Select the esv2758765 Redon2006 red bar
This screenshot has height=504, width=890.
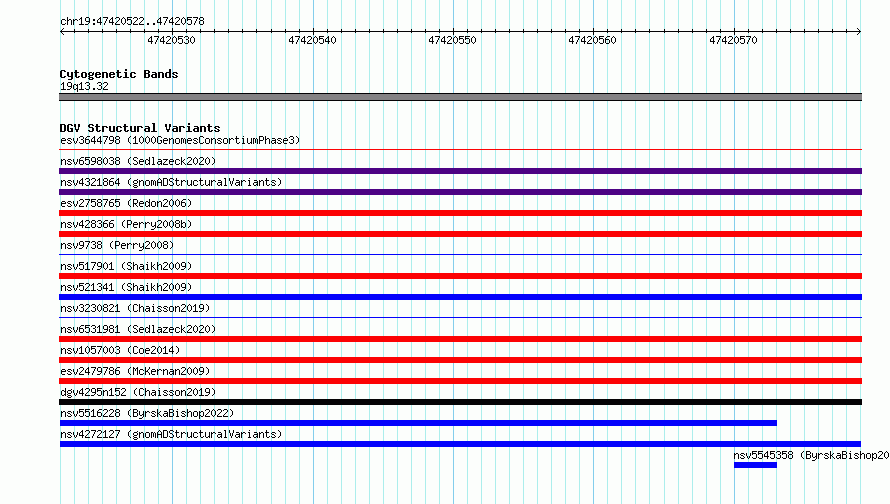pyautogui.click(x=460, y=213)
